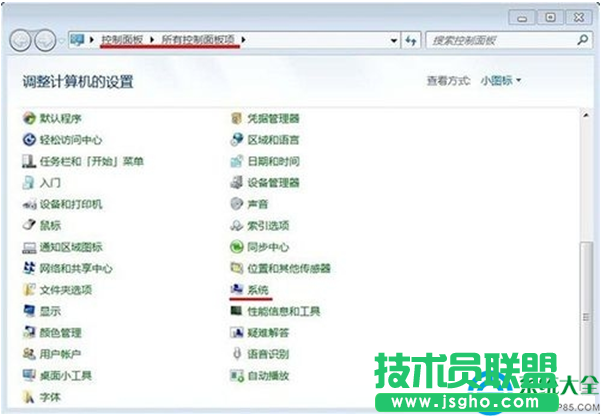Viewport: 602px width, 418px height.
Task: Click the 用户帐户 link text
Action: tap(60, 354)
